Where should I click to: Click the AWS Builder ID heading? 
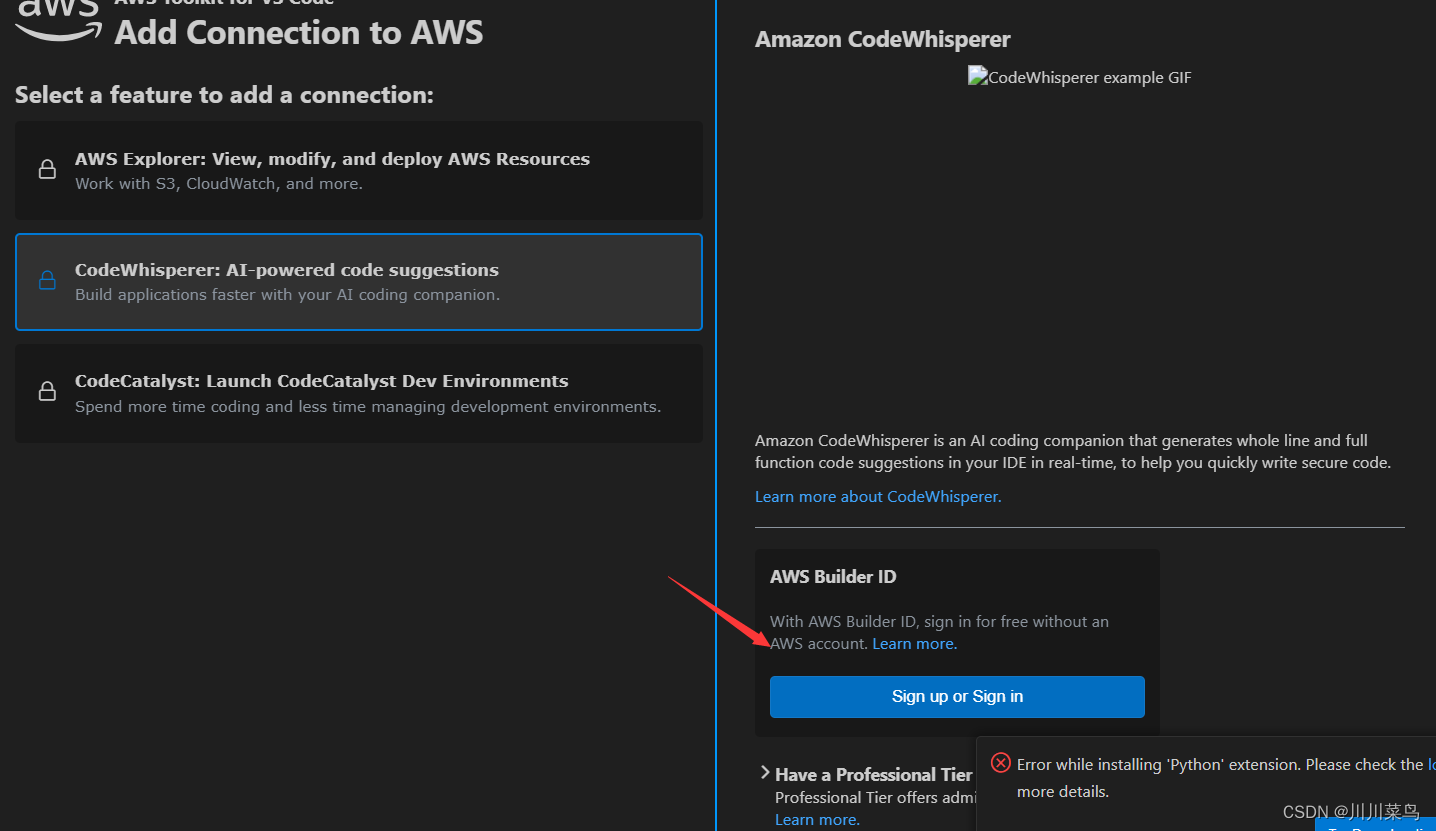point(833,576)
